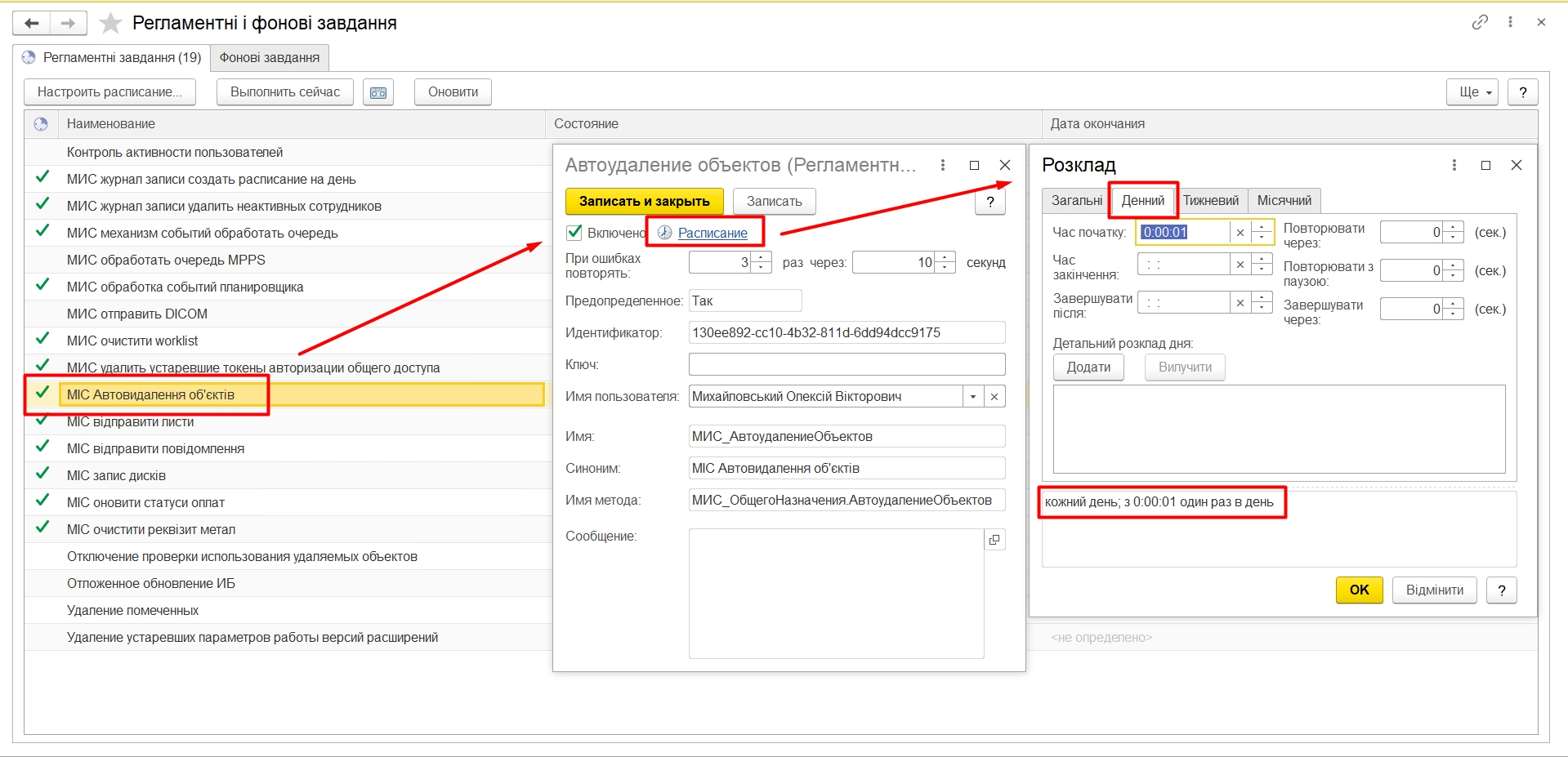This screenshot has width=1568, height=757.
Task: Open the Имя пользователя dropdown list
Action: 973,397
